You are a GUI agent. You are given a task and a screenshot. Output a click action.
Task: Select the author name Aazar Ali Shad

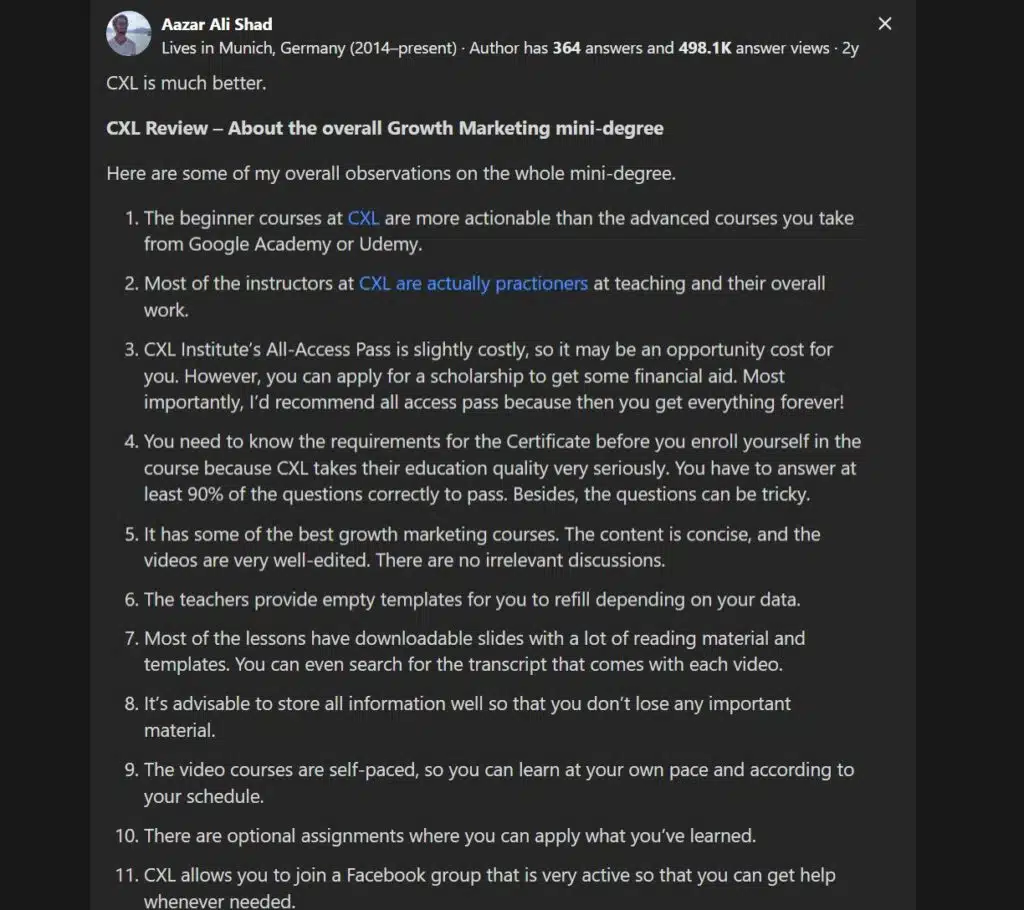pyautogui.click(x=216, y=23)
